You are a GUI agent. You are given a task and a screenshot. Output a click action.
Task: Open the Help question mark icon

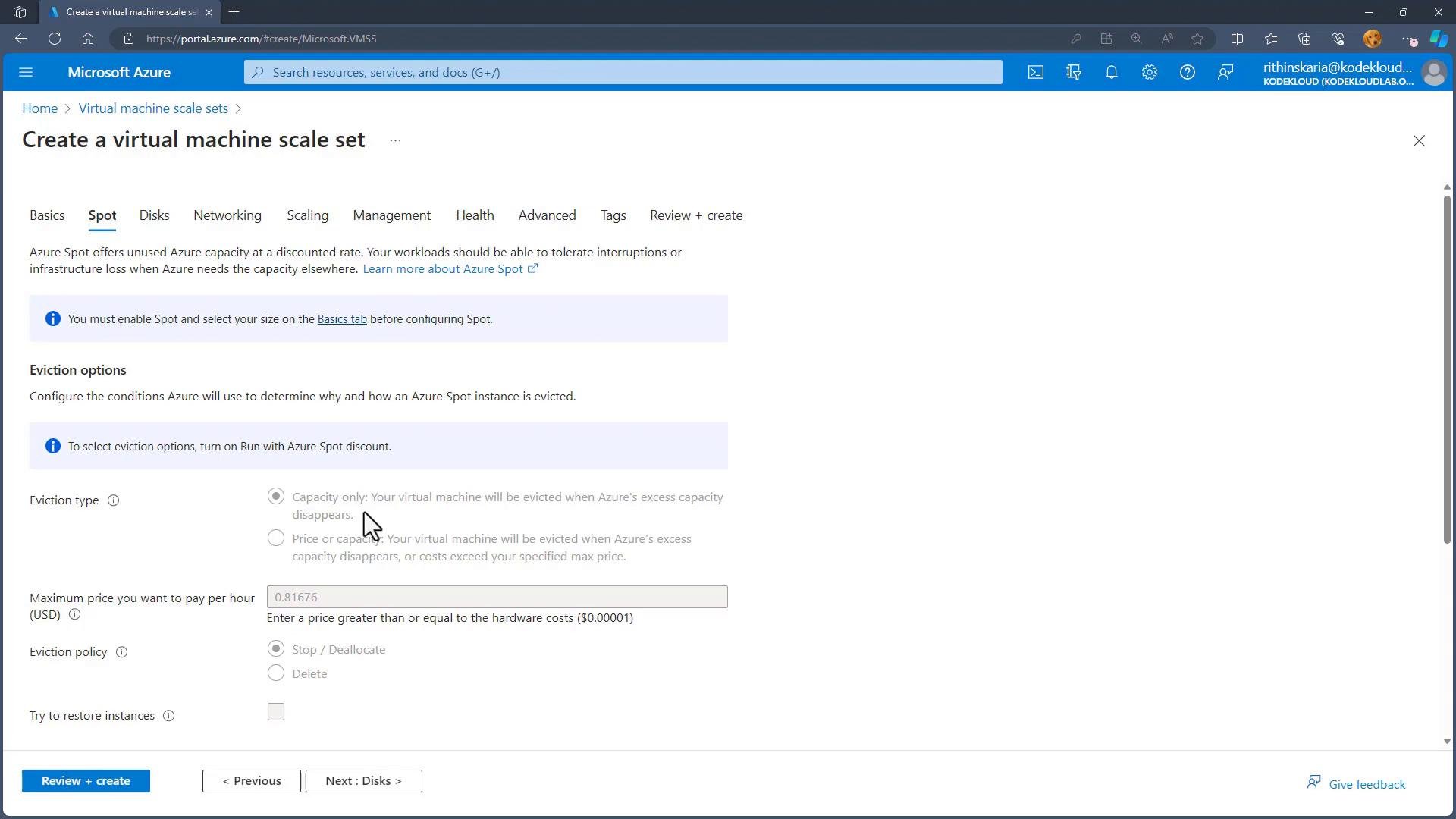coord(1188,72)
